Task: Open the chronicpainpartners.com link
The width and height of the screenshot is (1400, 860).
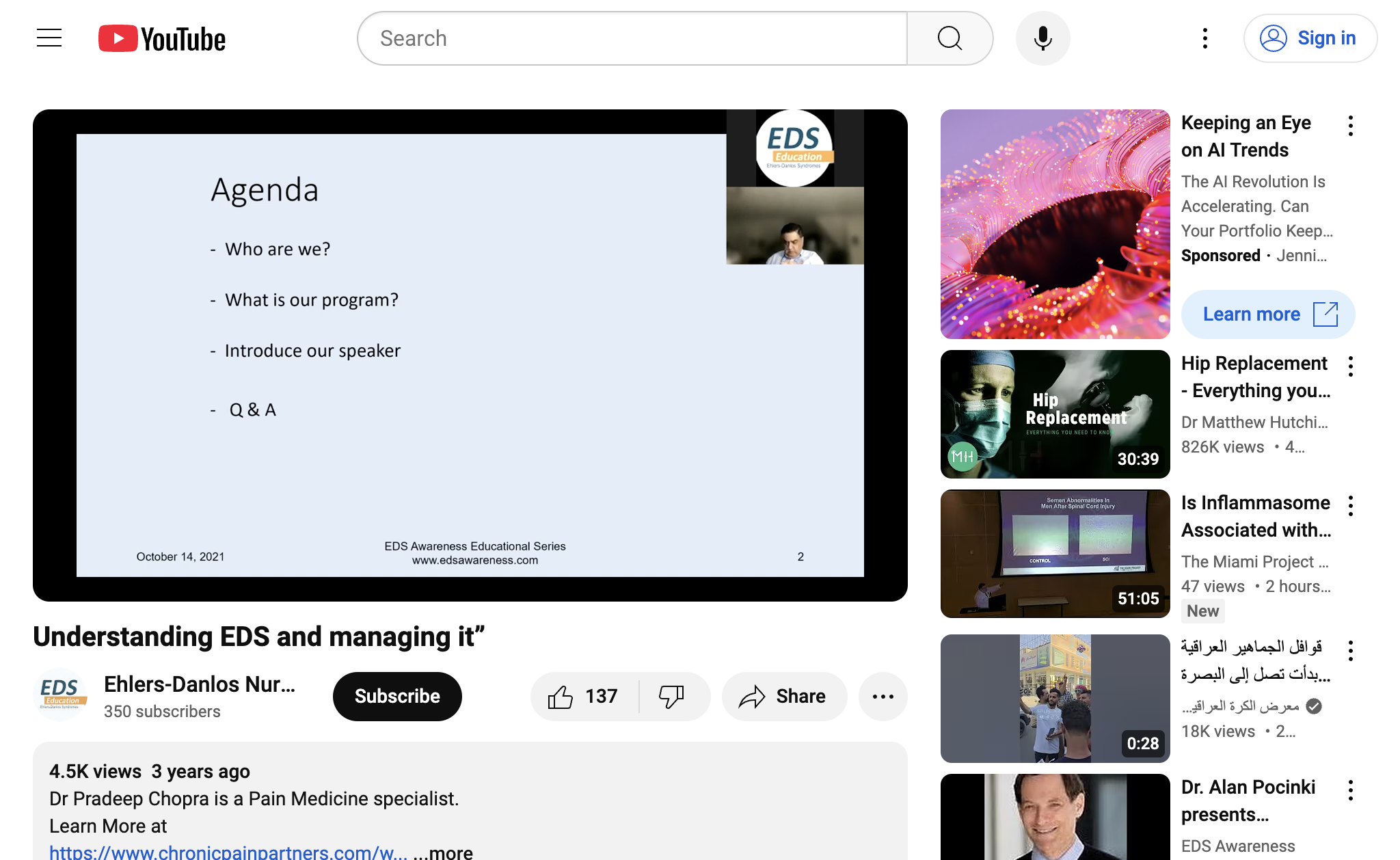Action: point(228,852)
